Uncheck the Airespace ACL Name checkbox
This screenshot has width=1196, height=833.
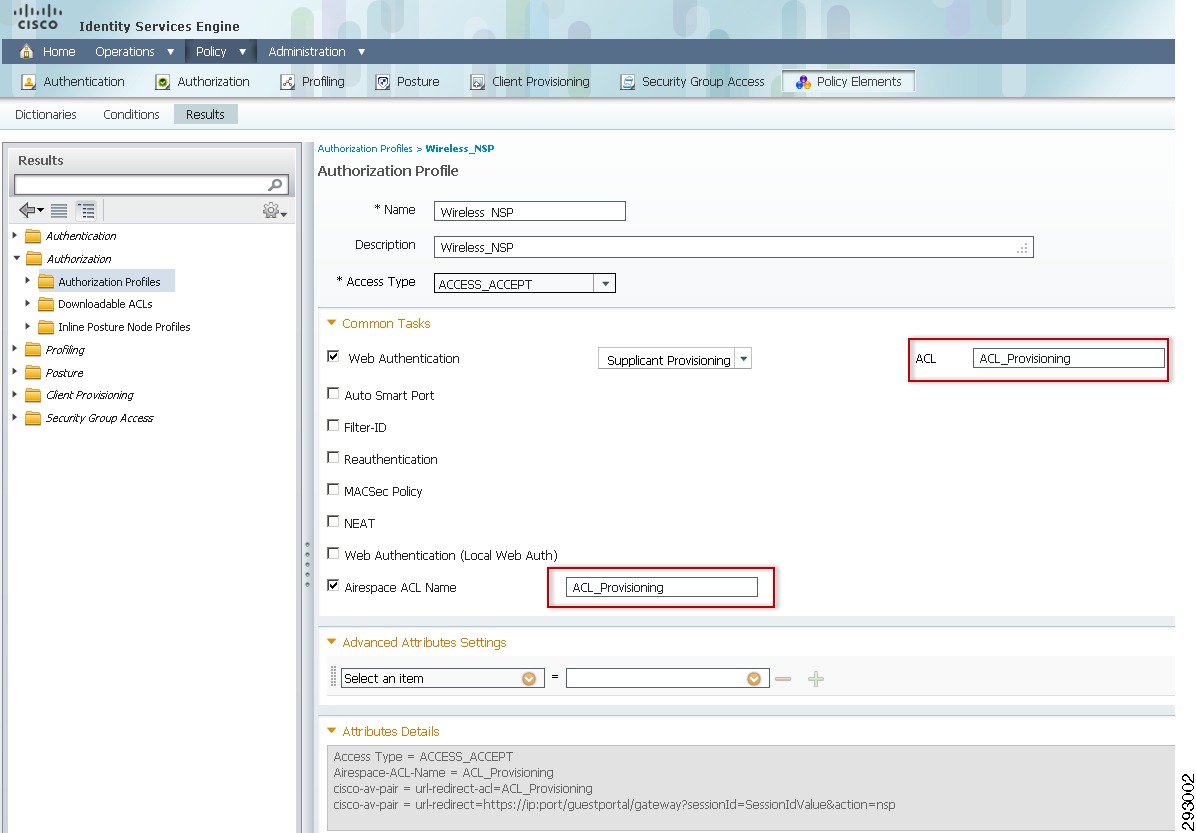[333, 586]
